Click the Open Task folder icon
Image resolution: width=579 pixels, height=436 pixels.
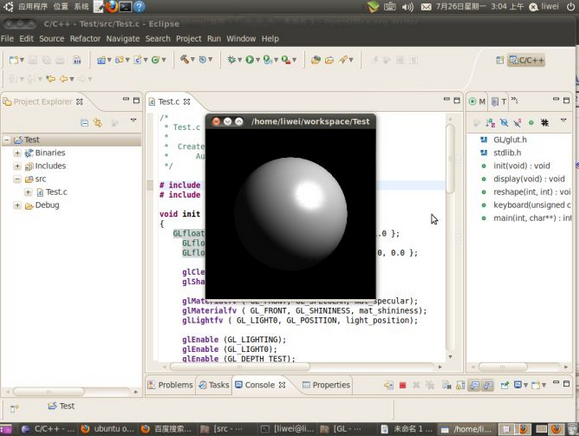[x=329, y=60]
